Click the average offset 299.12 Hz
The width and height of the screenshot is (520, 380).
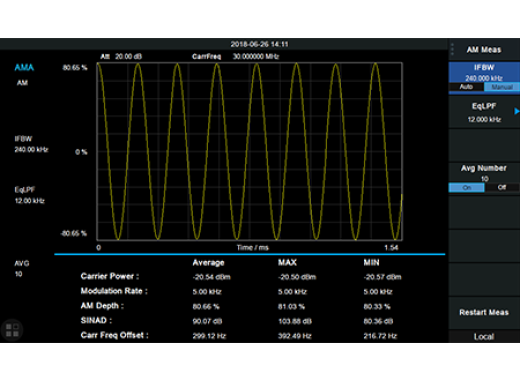tap(209, 336)
